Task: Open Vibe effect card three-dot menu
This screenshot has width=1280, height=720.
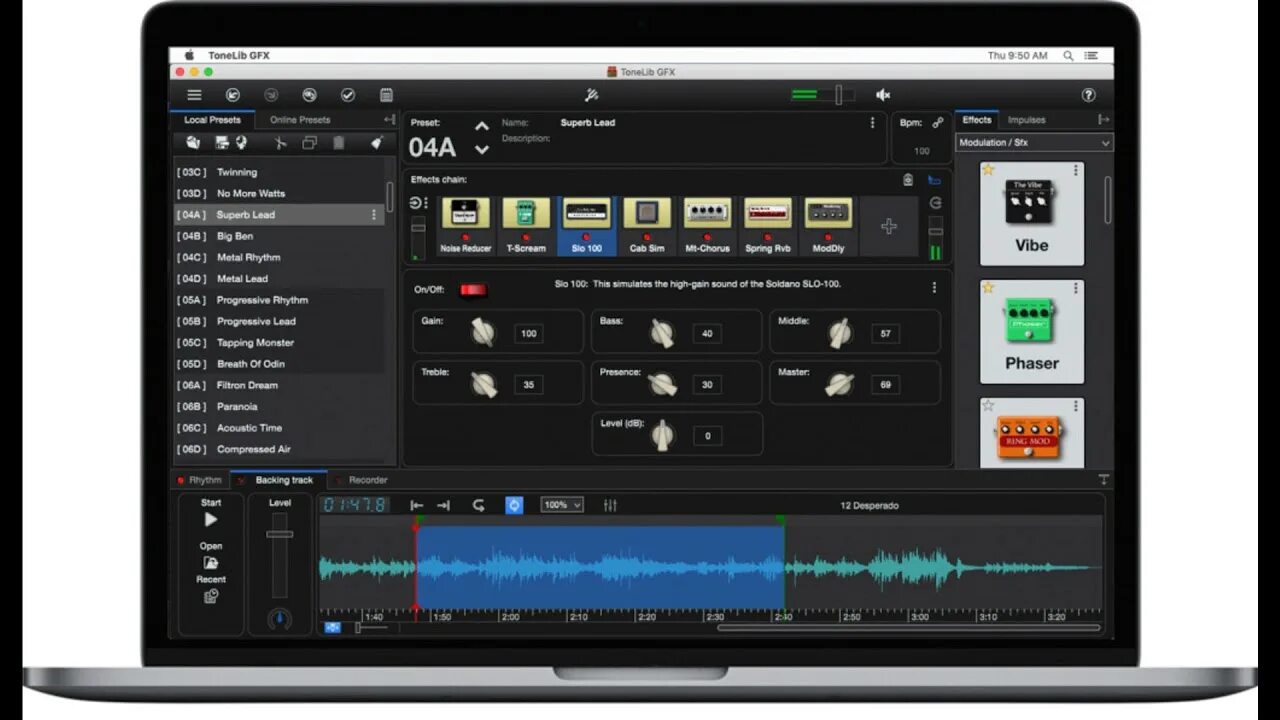Action: [1075, 170]
